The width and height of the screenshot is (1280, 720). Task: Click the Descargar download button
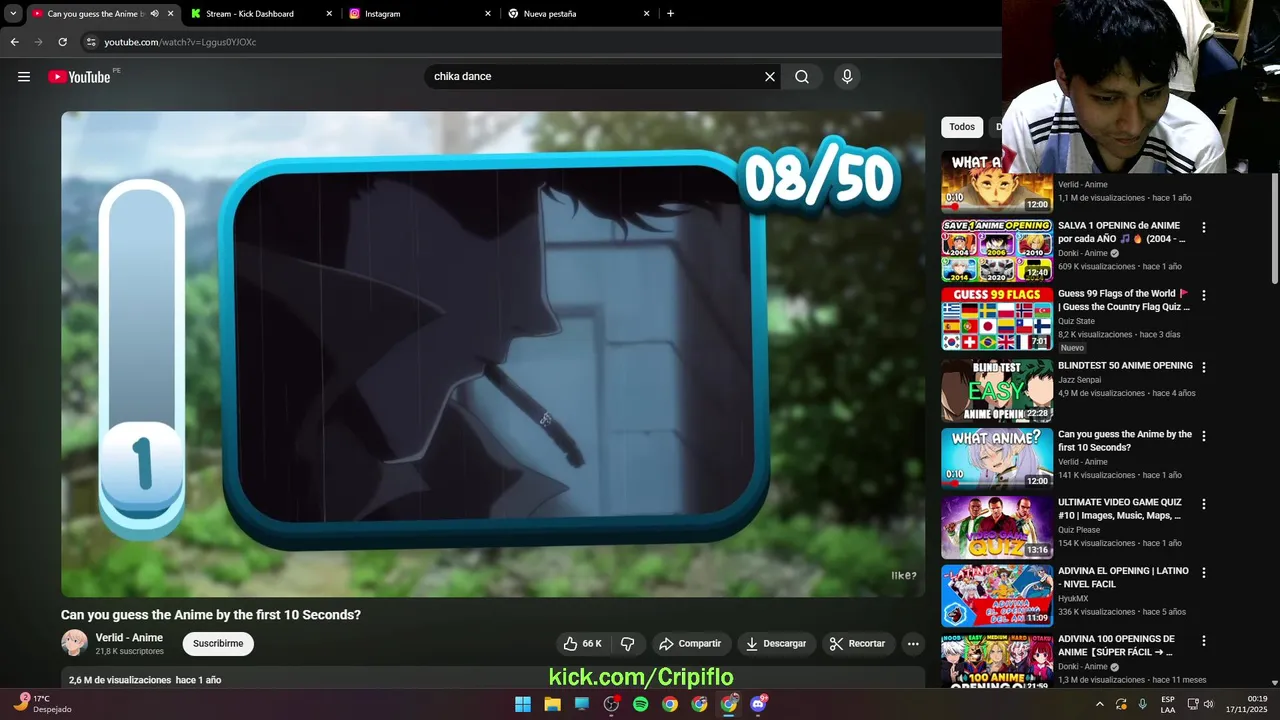click(777, 644)
